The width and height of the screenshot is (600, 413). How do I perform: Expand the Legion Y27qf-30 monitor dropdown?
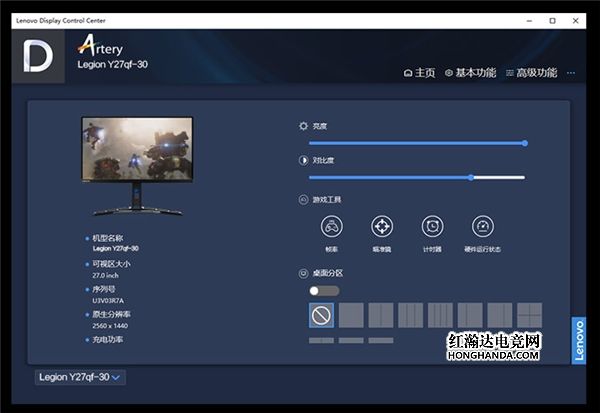80,377
